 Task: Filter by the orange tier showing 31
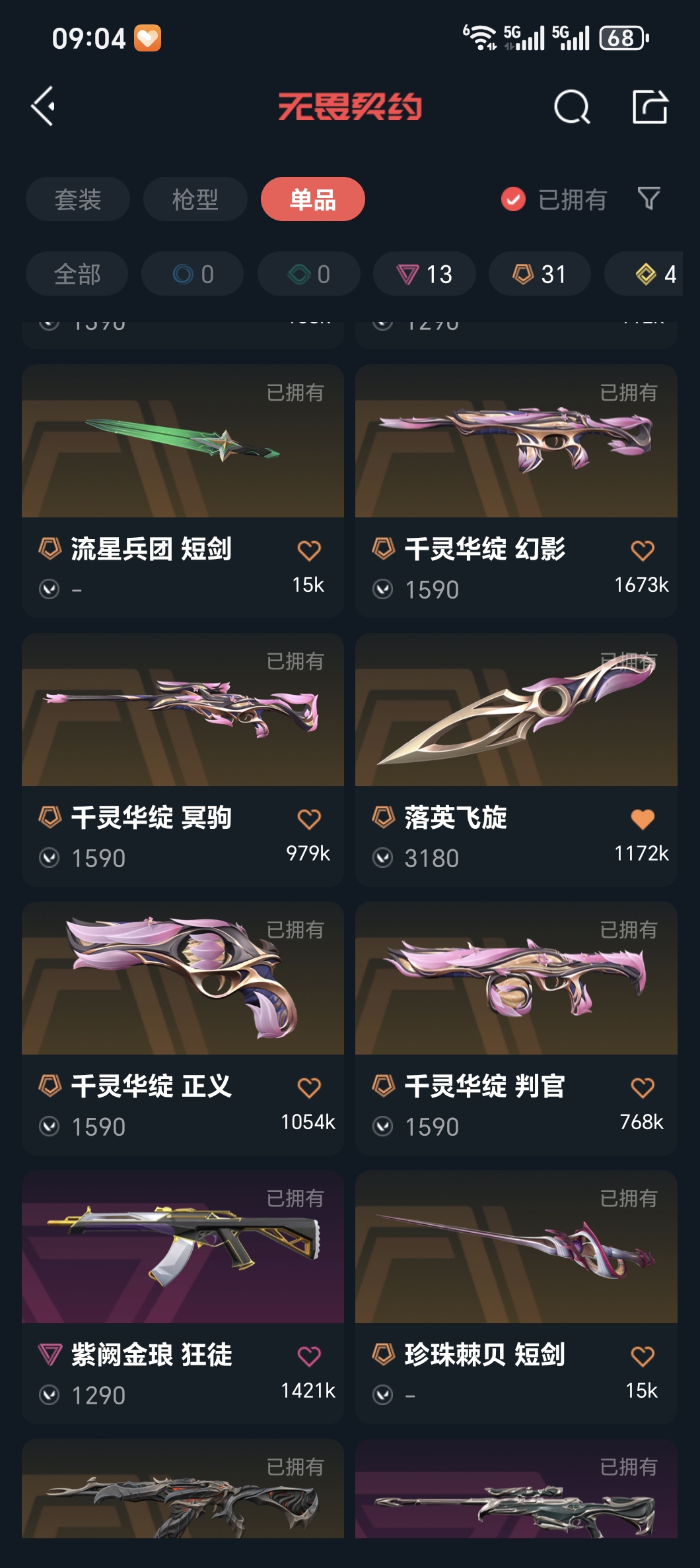click(540, 274)
